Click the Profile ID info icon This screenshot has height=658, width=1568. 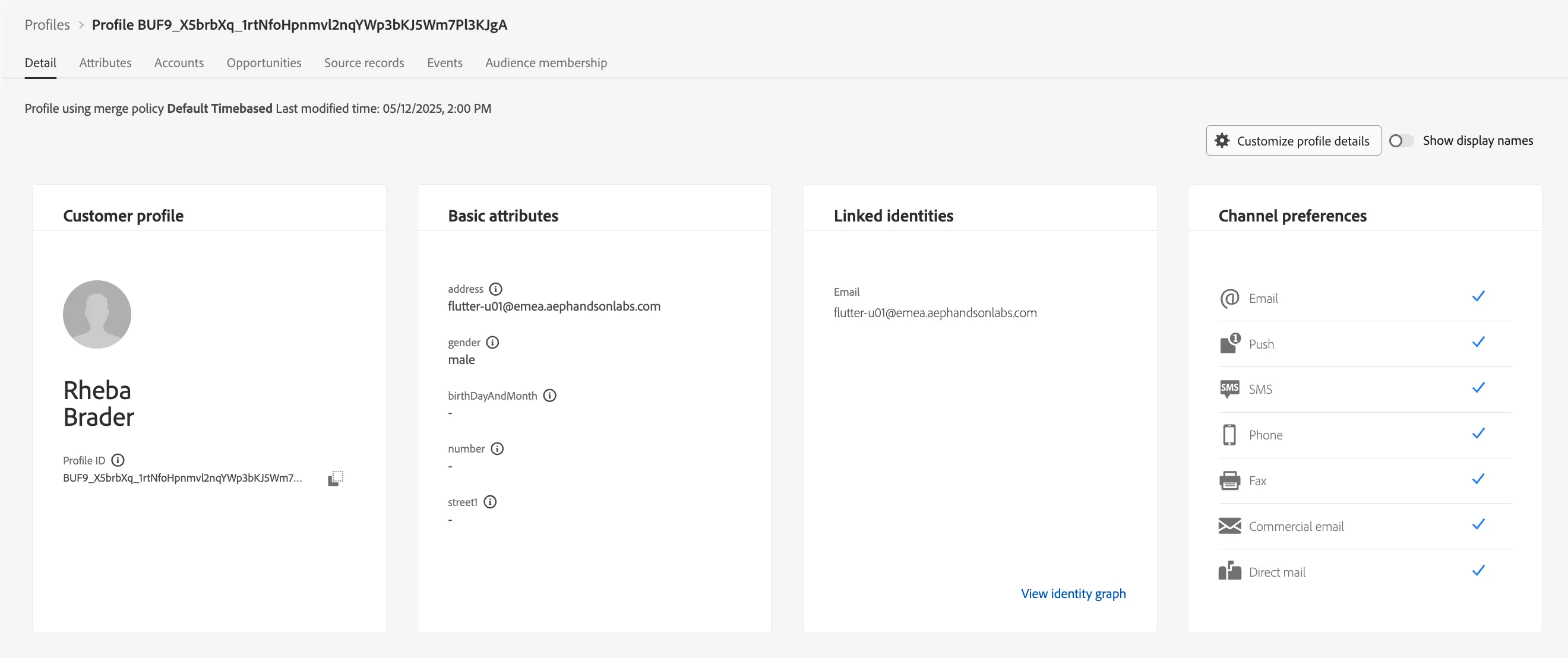click(x=118, y=460)
